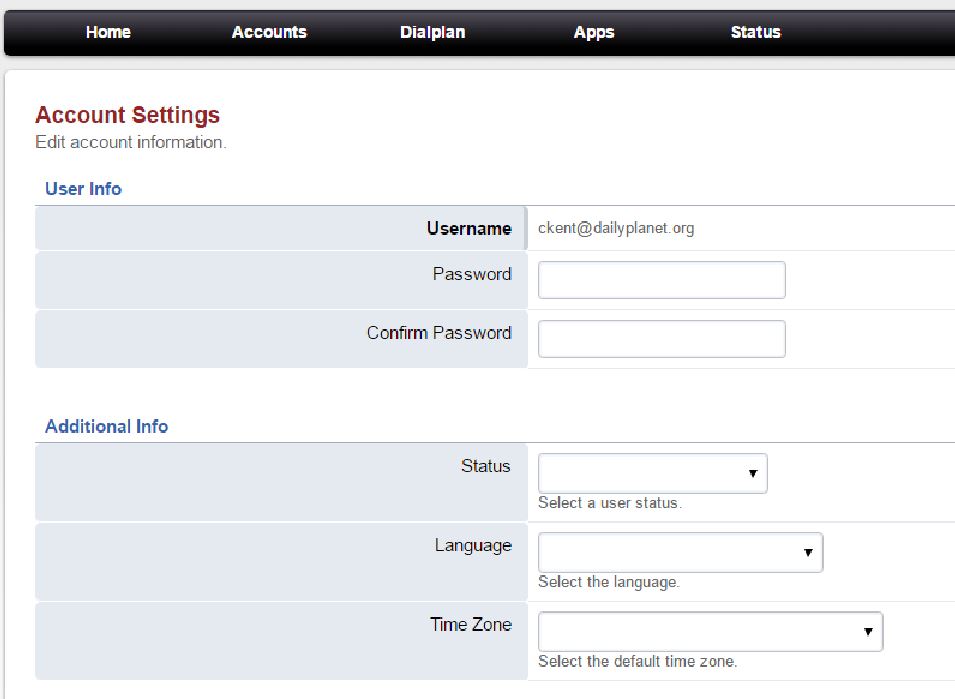Image resolution: width=955 pixels, height=699 pixels.
Task: Open the Home menu in navigation bar
Action: pyautogui.click(x=108, y=32)
